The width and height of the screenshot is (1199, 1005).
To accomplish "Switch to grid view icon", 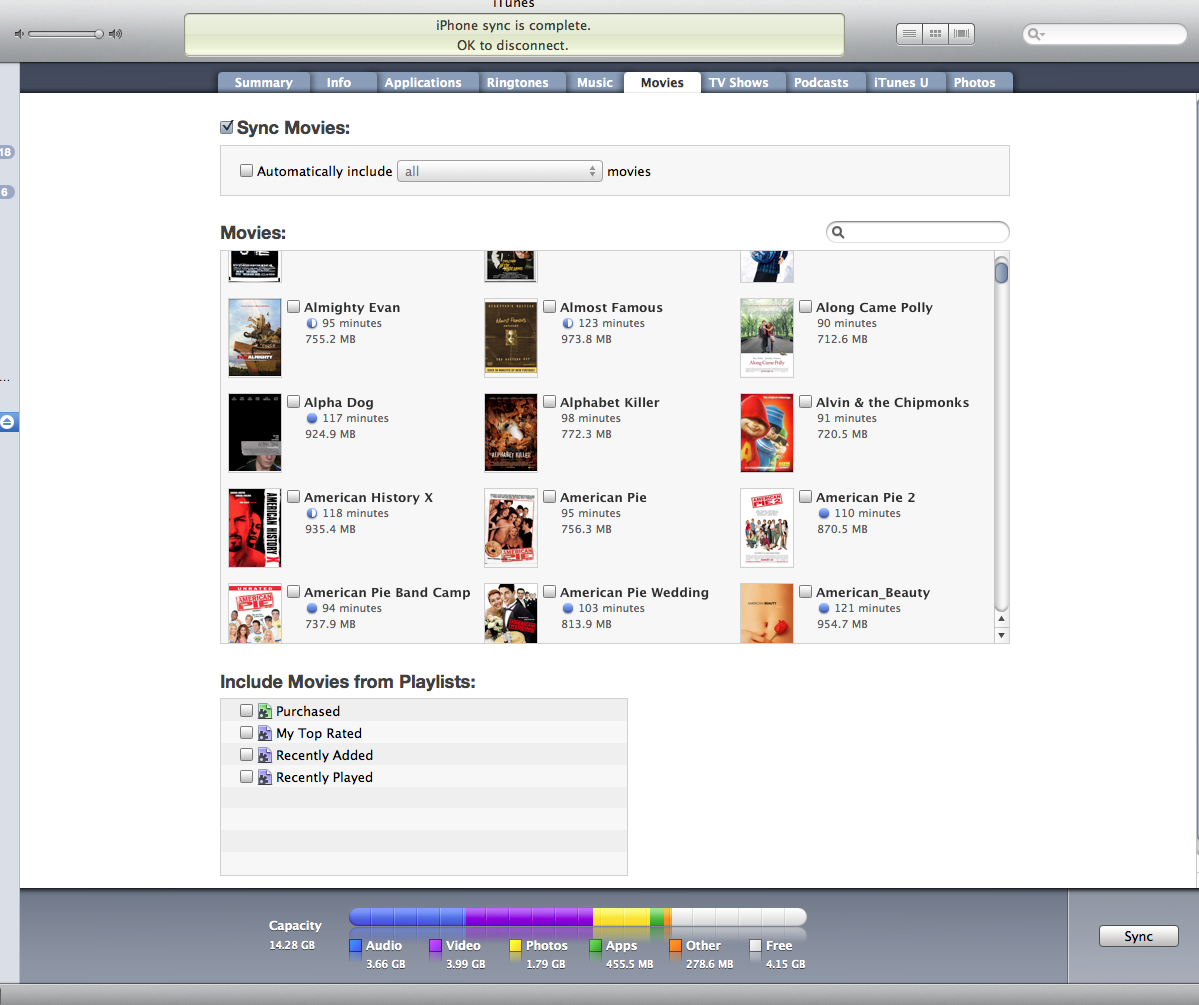I will 935,34.
